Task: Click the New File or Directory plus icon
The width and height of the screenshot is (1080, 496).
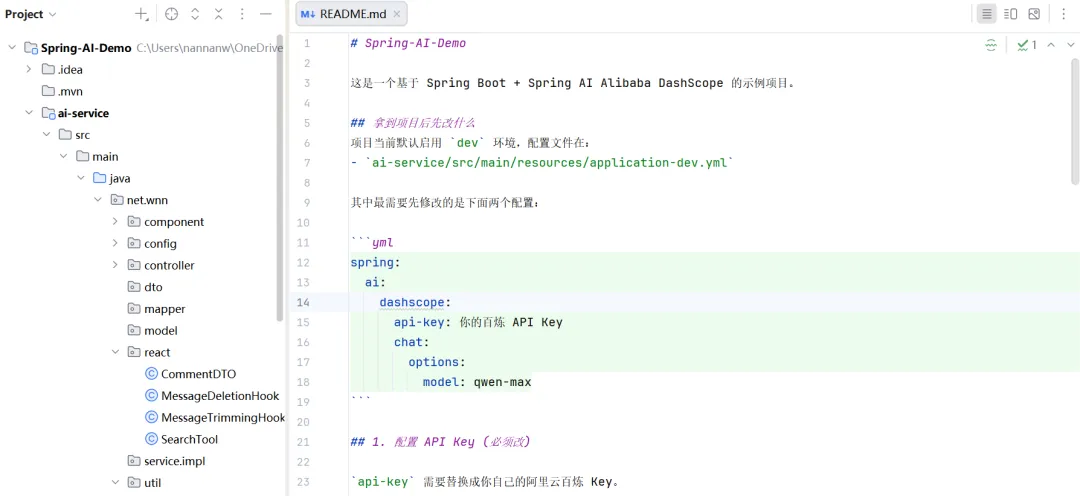Action: (141, 14)
